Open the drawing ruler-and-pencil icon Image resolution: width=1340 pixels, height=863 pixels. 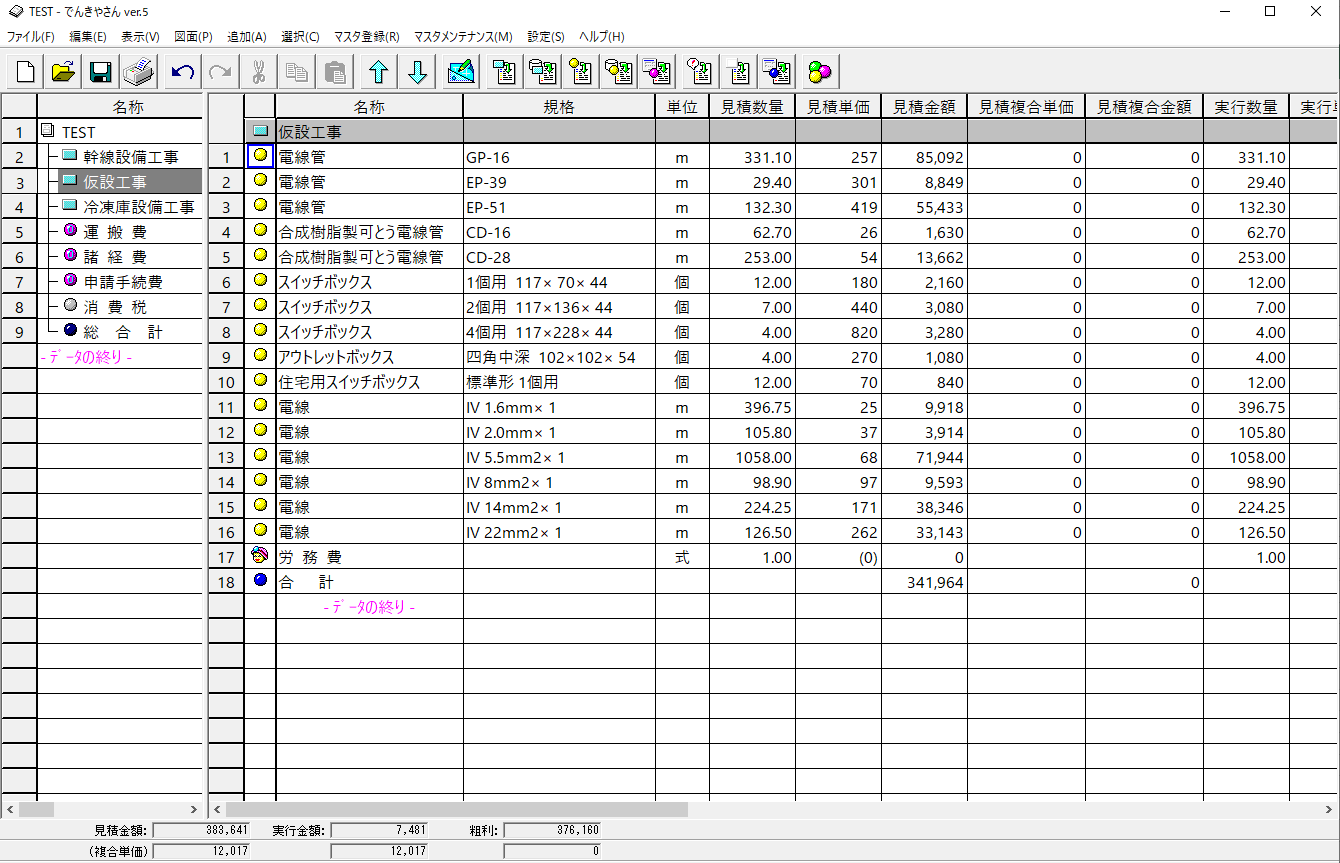click(x=461, y=71)
